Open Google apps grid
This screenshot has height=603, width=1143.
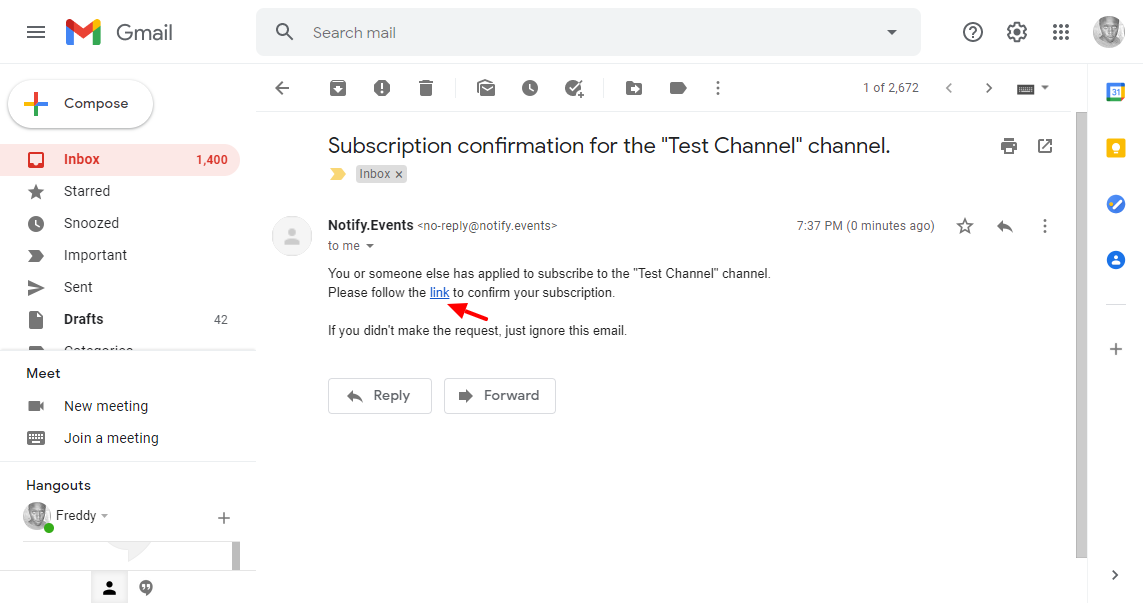point(1061,32)
